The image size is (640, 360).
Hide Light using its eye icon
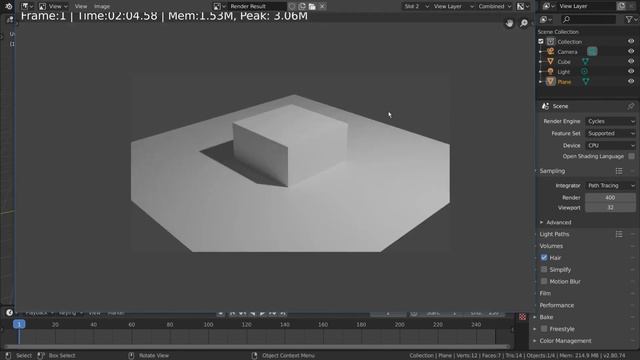(x=631, y=71)
